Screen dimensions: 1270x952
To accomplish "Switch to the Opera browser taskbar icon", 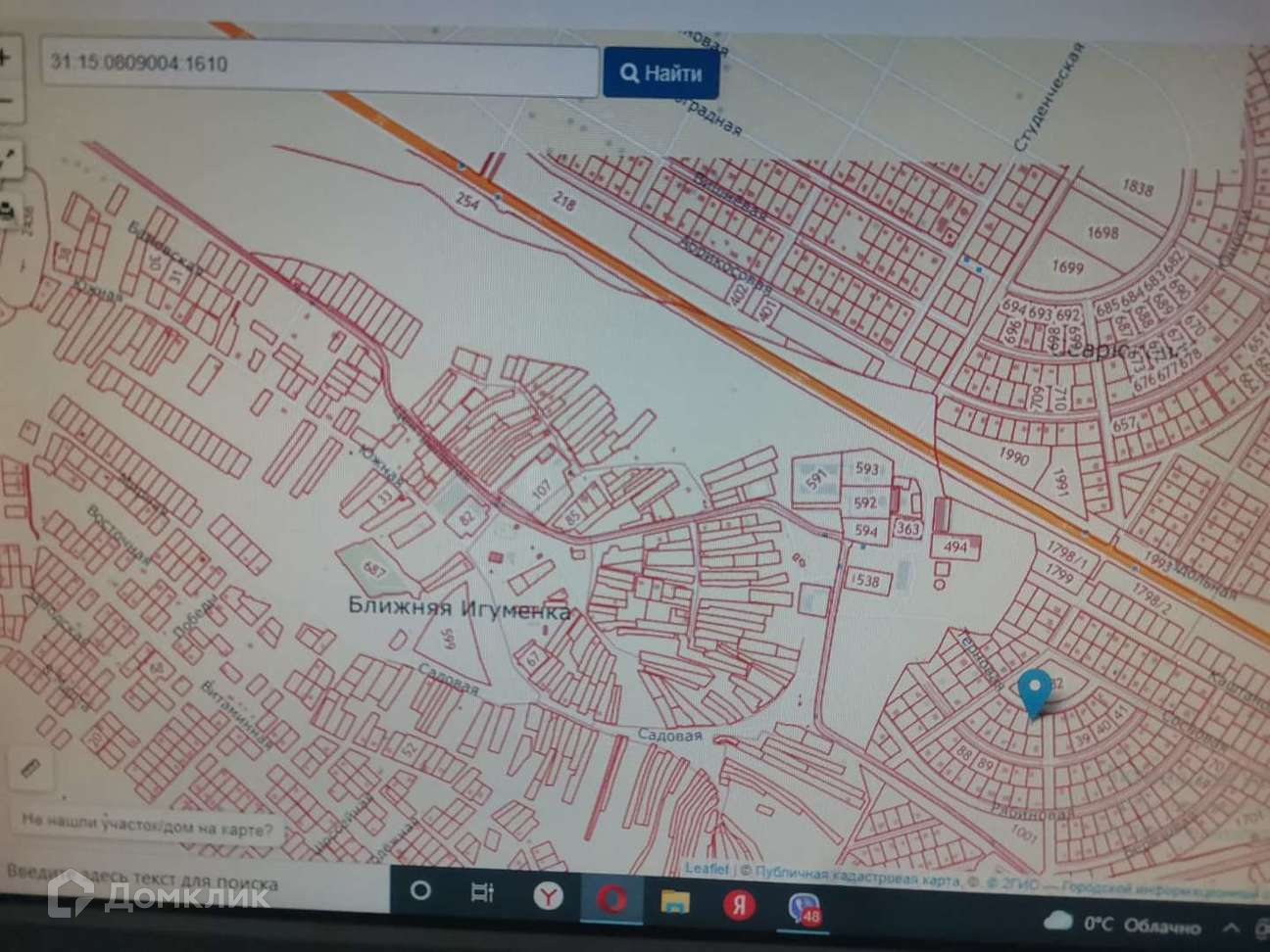I will tap(611, 897).
